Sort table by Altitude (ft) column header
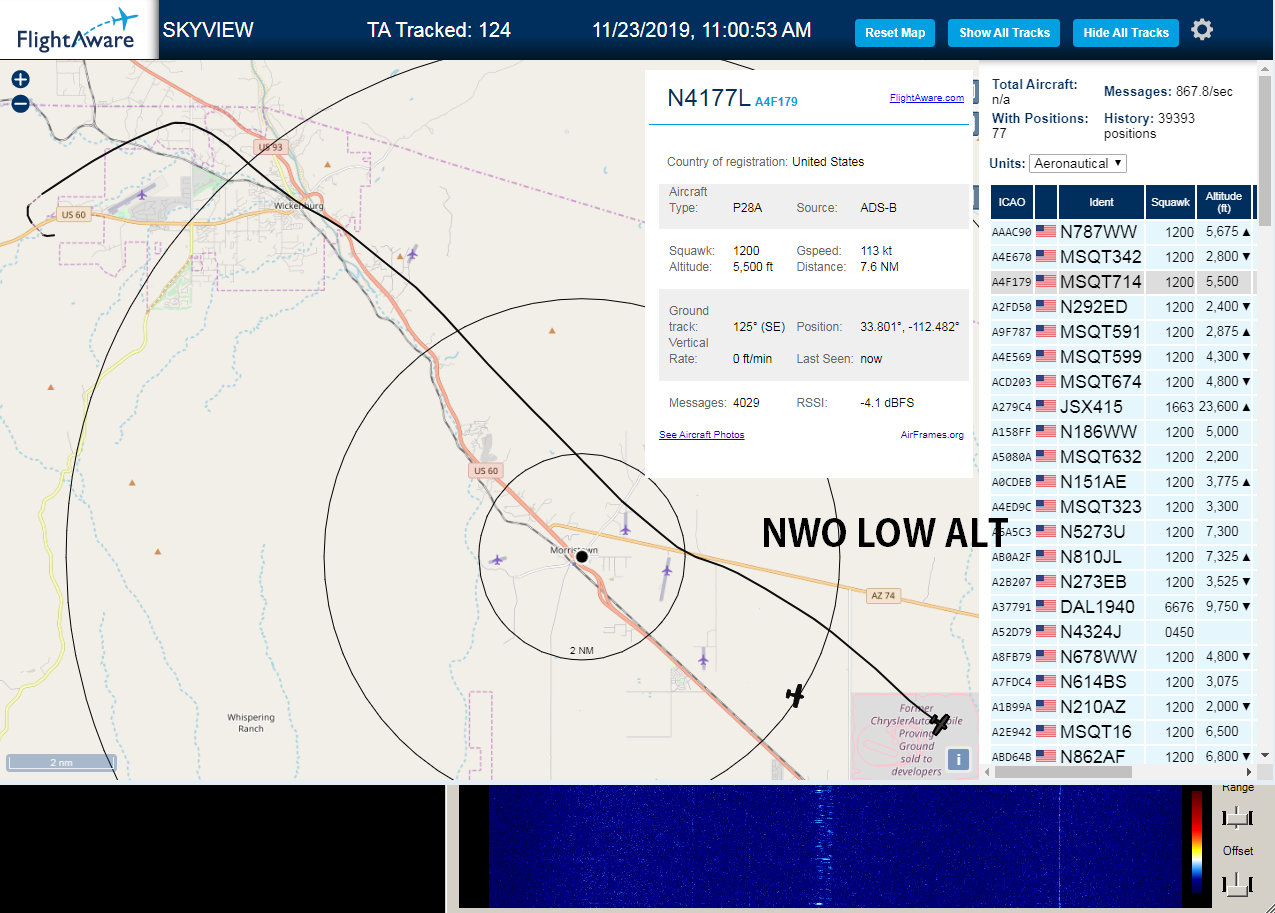 pos(1223,202)
